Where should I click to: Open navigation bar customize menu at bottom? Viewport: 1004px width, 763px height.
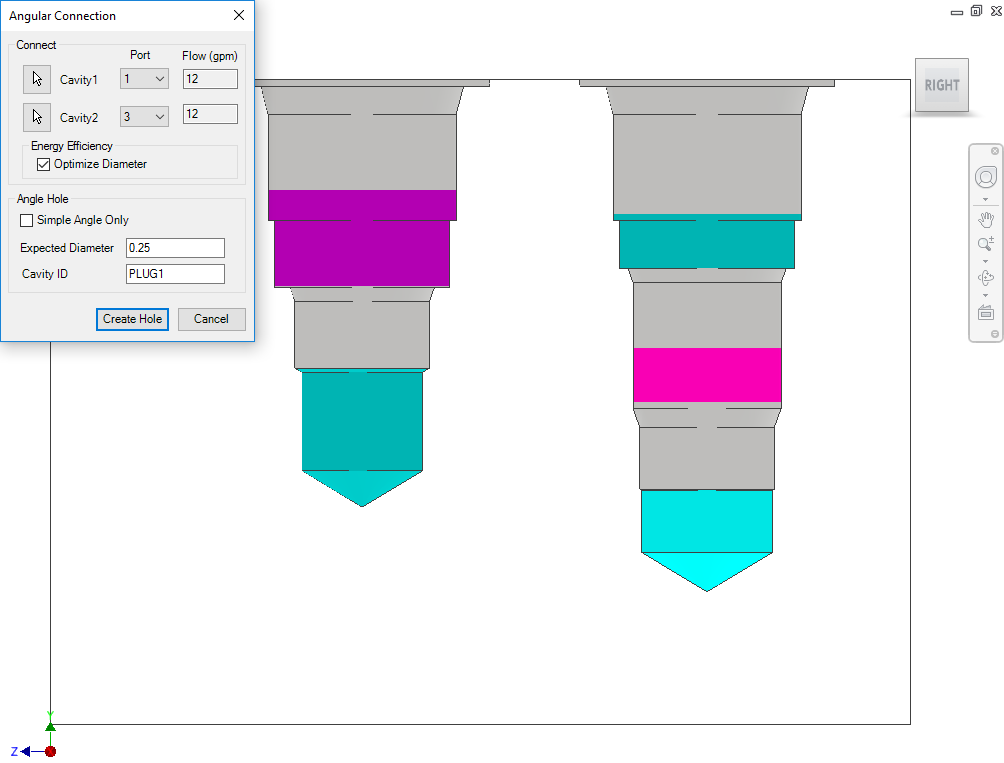pyautogui.click(x=994, y=334)
